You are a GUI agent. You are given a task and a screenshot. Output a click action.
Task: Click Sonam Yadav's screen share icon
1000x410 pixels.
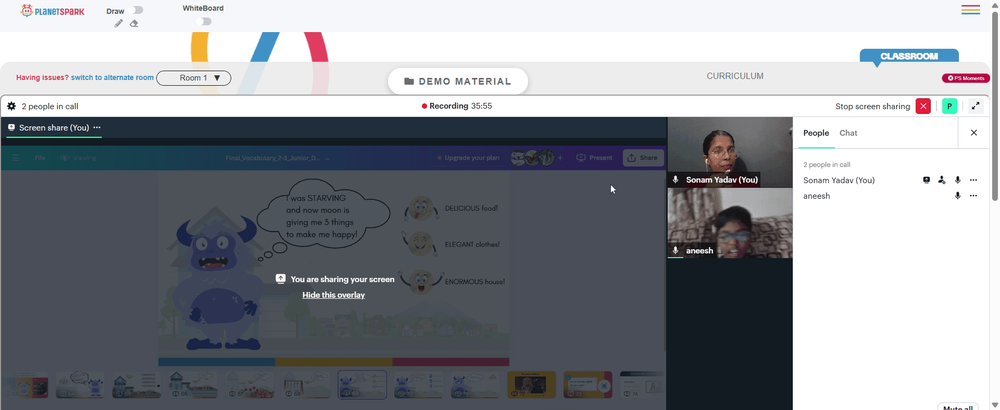pos(927,180)
